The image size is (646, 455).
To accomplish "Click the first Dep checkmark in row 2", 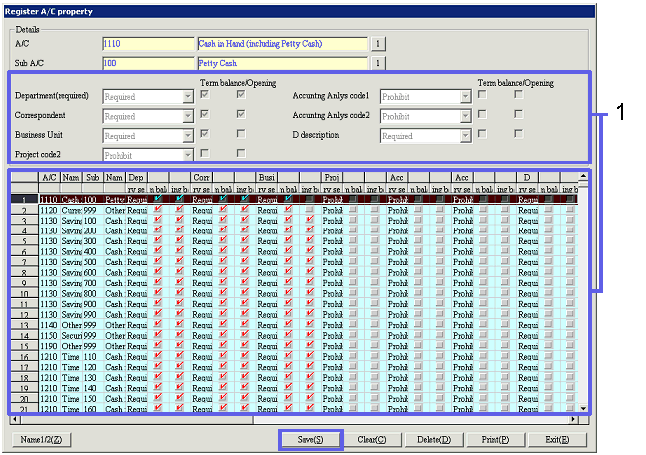I will tap(158, 210).
